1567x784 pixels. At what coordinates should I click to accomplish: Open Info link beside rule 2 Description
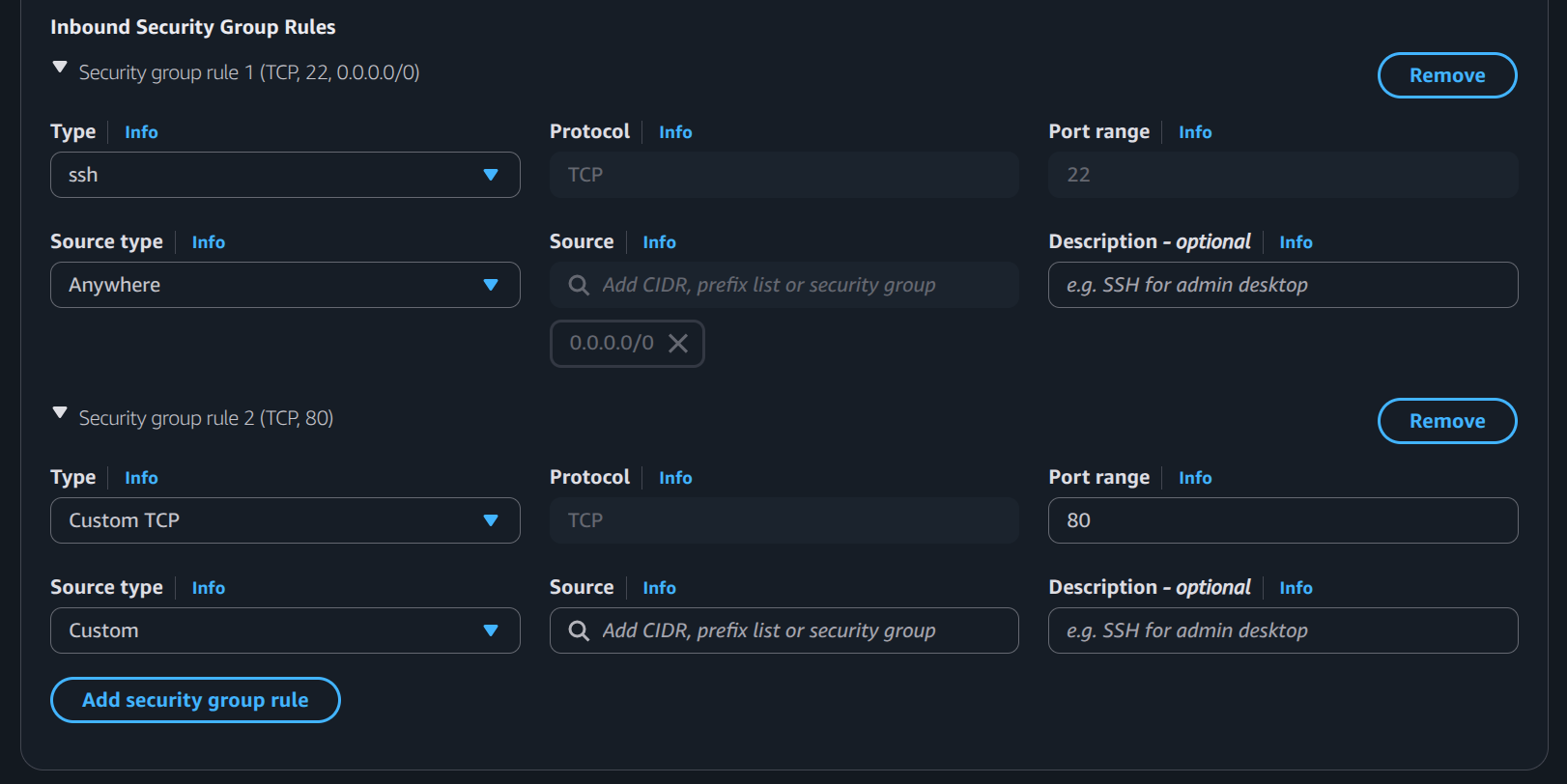tap(1296, 588)
